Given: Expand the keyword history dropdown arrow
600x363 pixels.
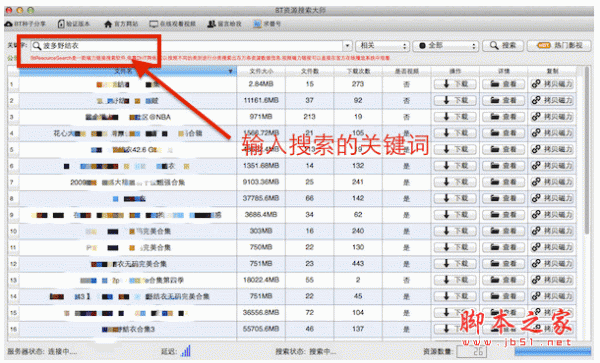Looking at the screenshot, I should (347, 46).
